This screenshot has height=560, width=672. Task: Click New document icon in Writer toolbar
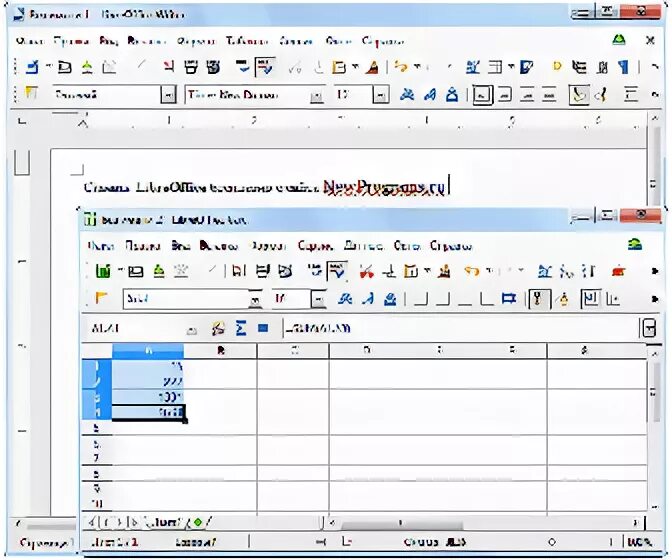click(32, 67)
